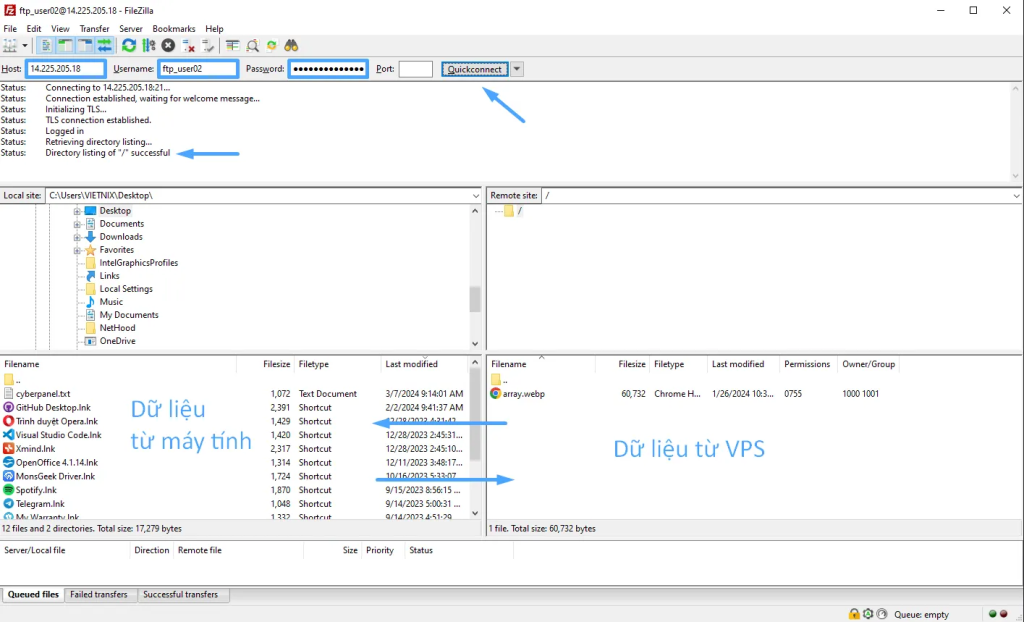Open the Quickconnect history dropdown arrow
Viewport: 1024px width, 622px height.
pyautogui.click(x=517, y=69)
